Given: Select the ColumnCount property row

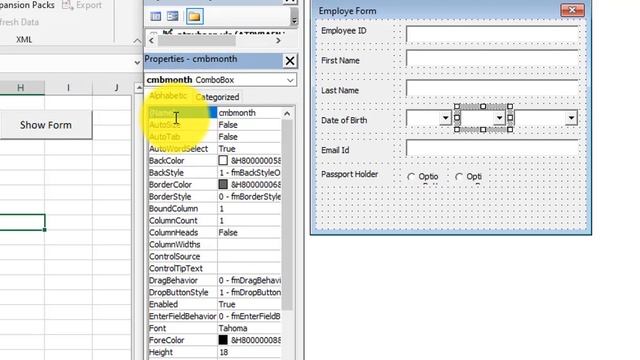Looking at the screenshot, I should [214, 220].
